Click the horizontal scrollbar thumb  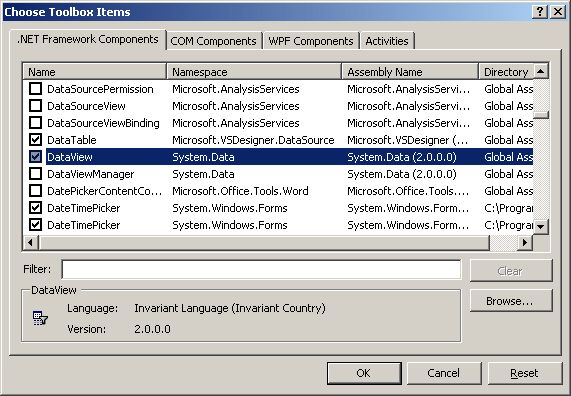pyautogui.click(x=264, y=242)
